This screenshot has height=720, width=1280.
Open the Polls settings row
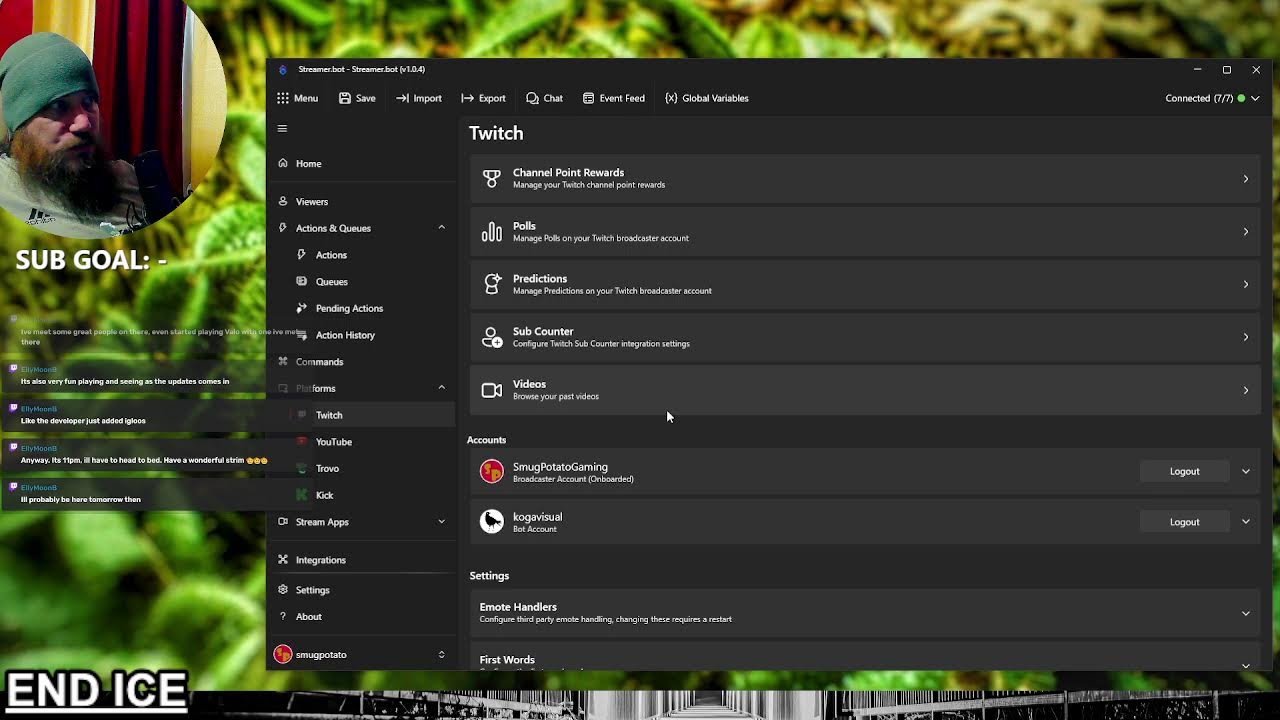865,231
